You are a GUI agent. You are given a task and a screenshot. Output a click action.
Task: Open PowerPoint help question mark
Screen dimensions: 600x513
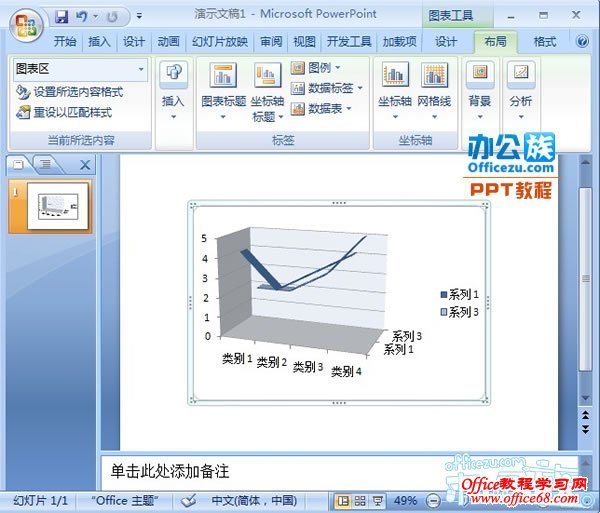pos(582,41)
